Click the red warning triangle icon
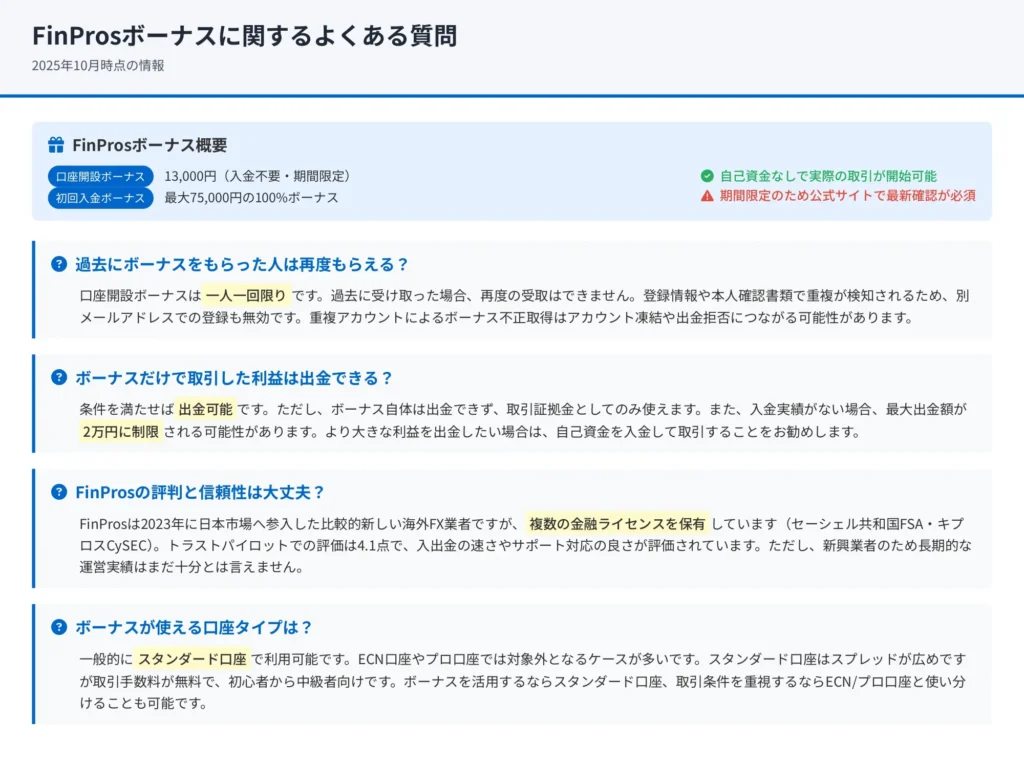The height and width of the screenshot is (765, 1024). pyautogui.click(x=707, y=196)
